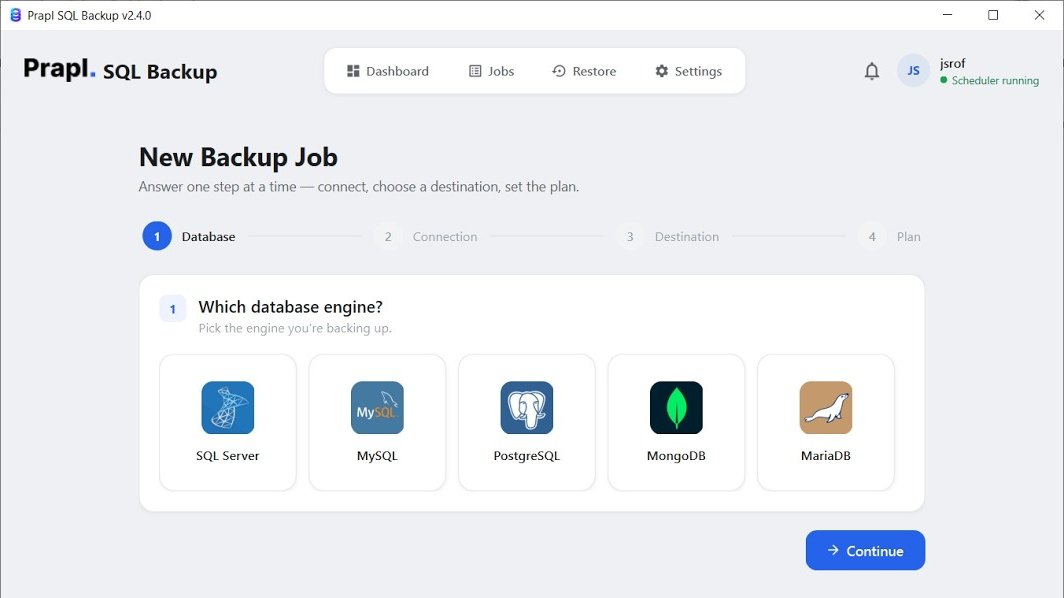
Task: Click the JS user avatar
Action: [913, 71]
